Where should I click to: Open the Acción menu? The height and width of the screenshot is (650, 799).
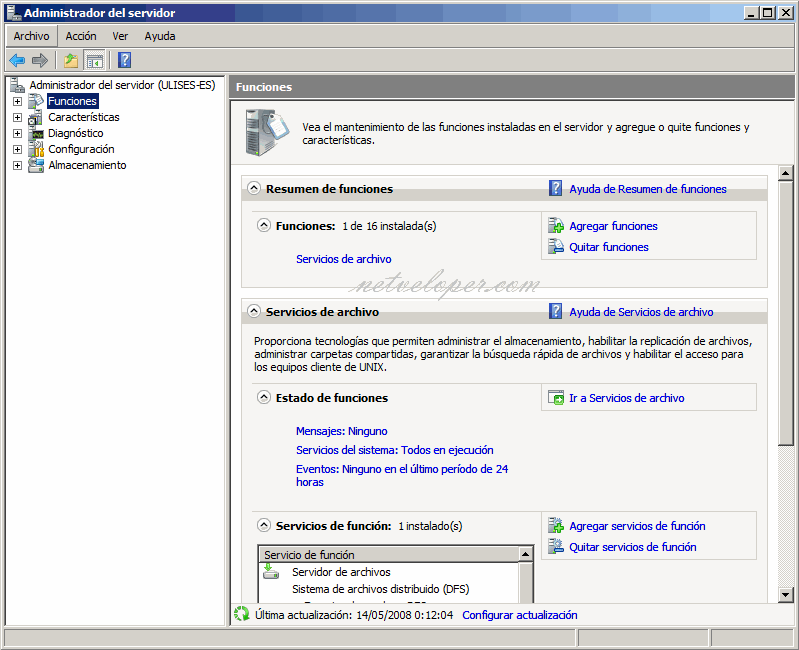[x=81, y=36]
